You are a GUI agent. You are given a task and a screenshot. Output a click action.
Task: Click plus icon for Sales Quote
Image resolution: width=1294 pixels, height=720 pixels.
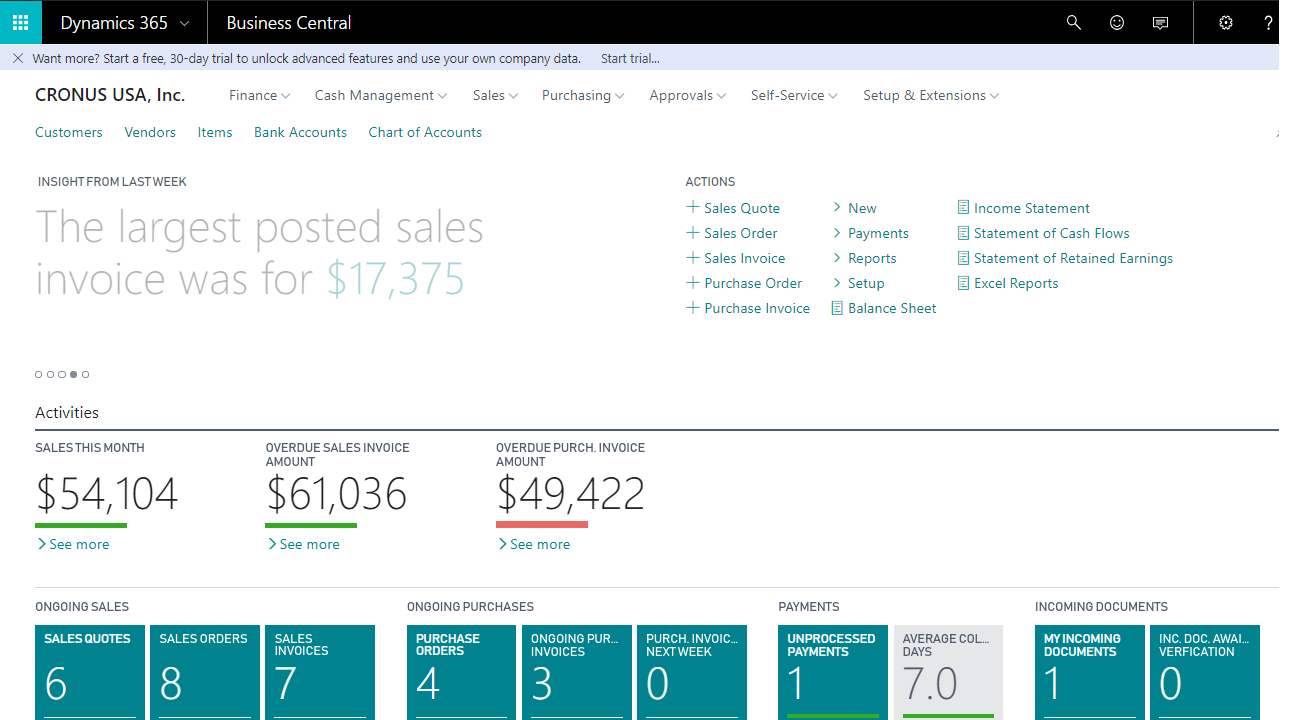(x=692, y=207)
